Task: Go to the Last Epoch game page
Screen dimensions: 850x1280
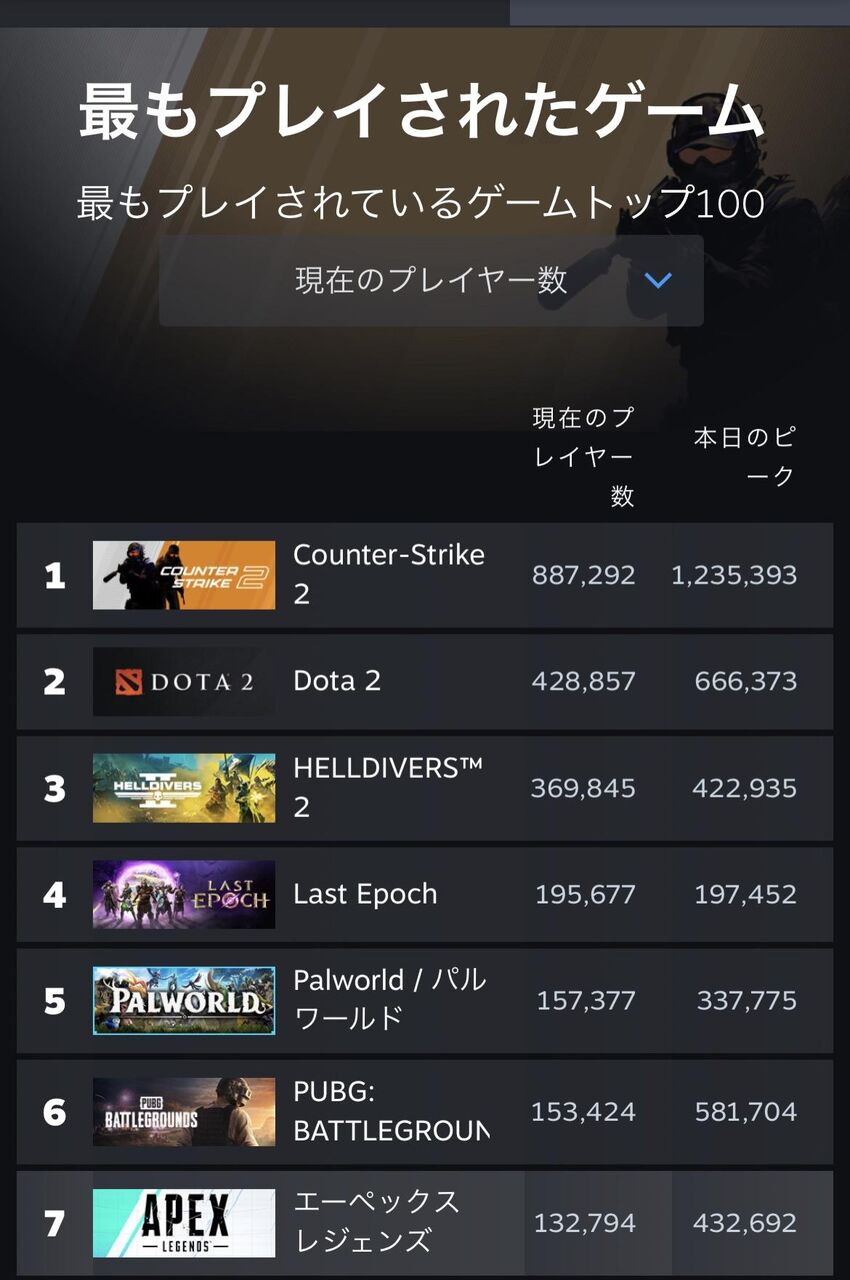Action: (x=365, y=894)
